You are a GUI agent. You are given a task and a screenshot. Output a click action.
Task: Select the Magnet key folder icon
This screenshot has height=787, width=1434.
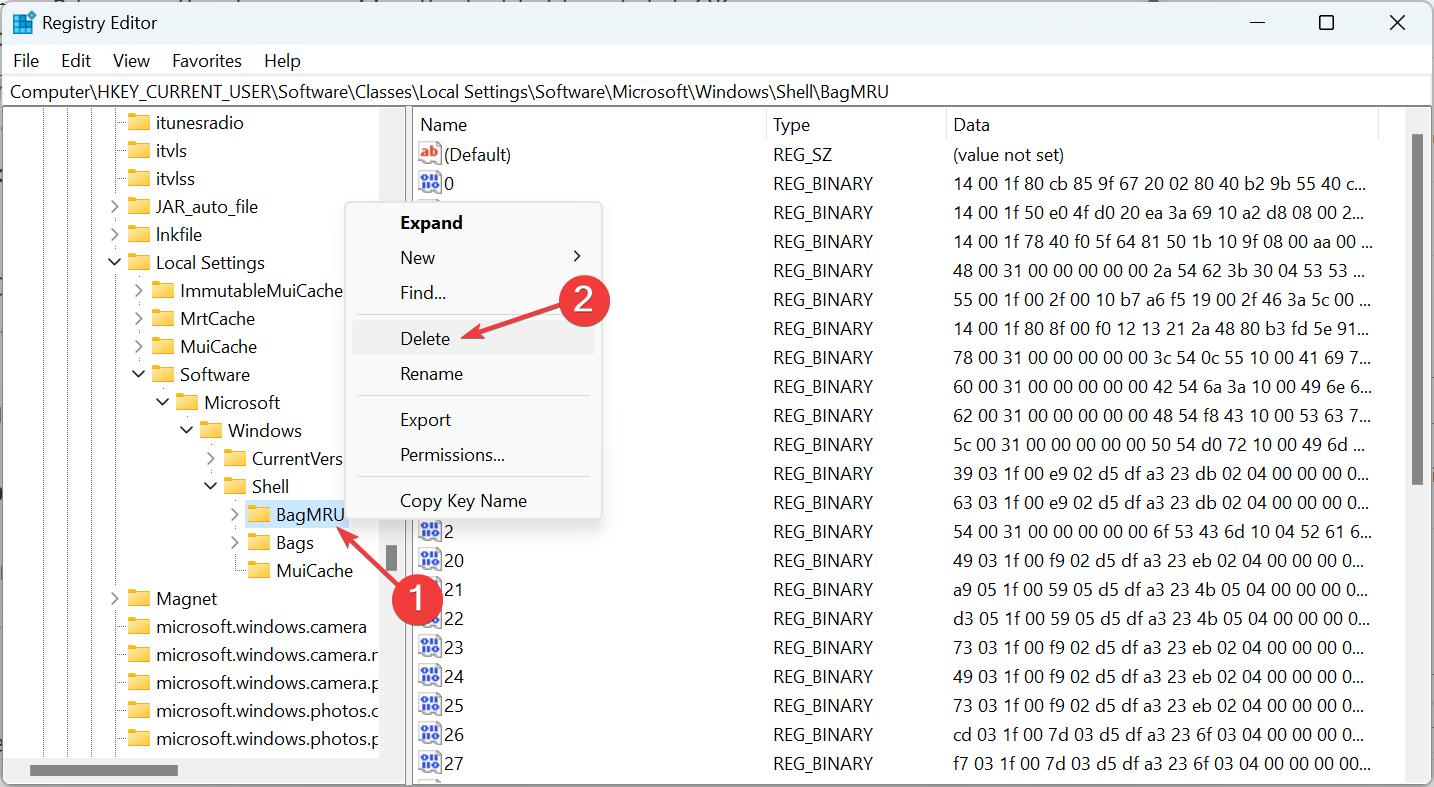pos(138,598)
